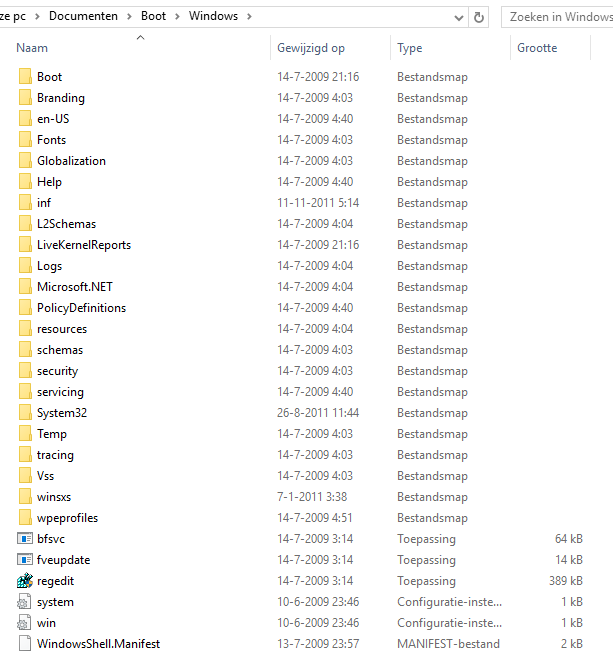Click the 11-11-2011 5:14 date of inf
This screenshot has height=660, width=613.
coord(318,203)
